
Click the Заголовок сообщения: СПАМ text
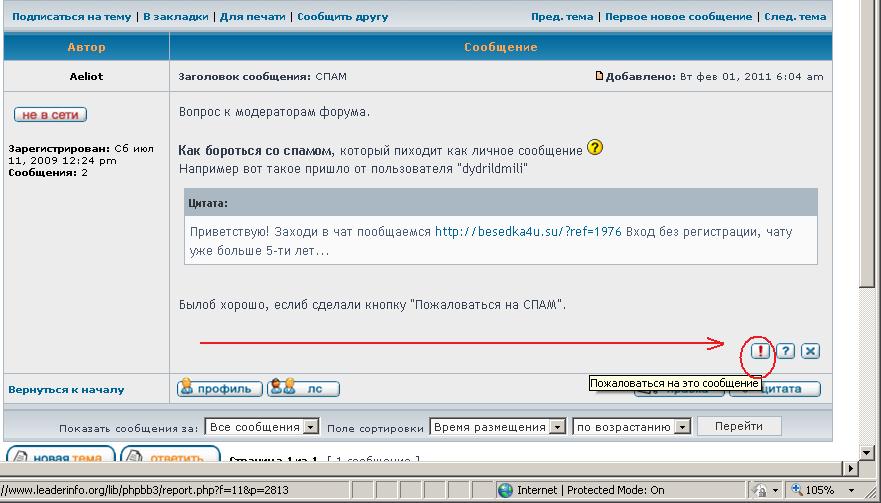pyautogui.click(x=262, y=76)
